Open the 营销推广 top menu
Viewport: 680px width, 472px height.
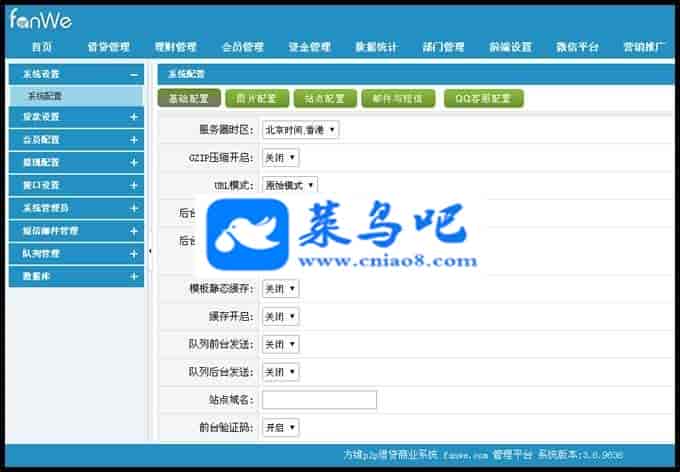pos(644,47)
